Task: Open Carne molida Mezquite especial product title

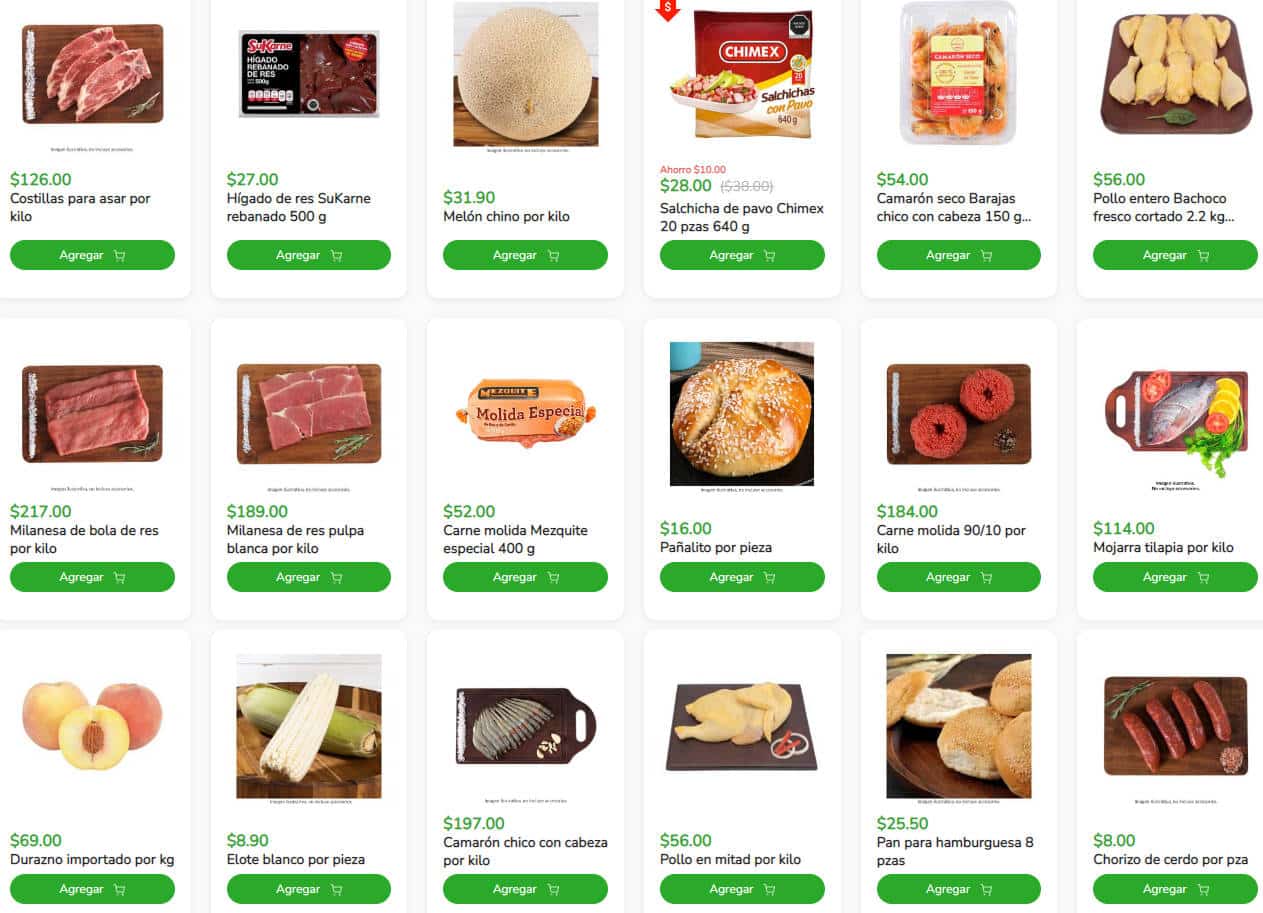Action: [x=516, y=539]
